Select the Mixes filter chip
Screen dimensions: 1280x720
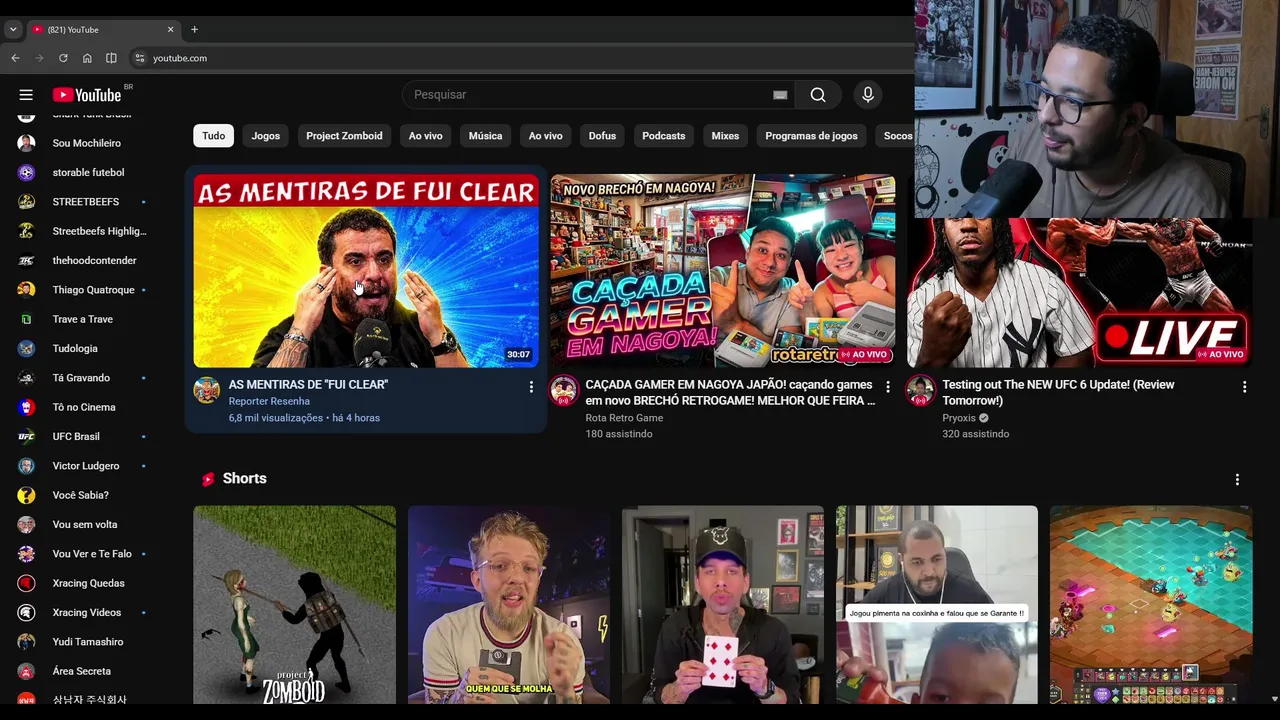point(725,136)
